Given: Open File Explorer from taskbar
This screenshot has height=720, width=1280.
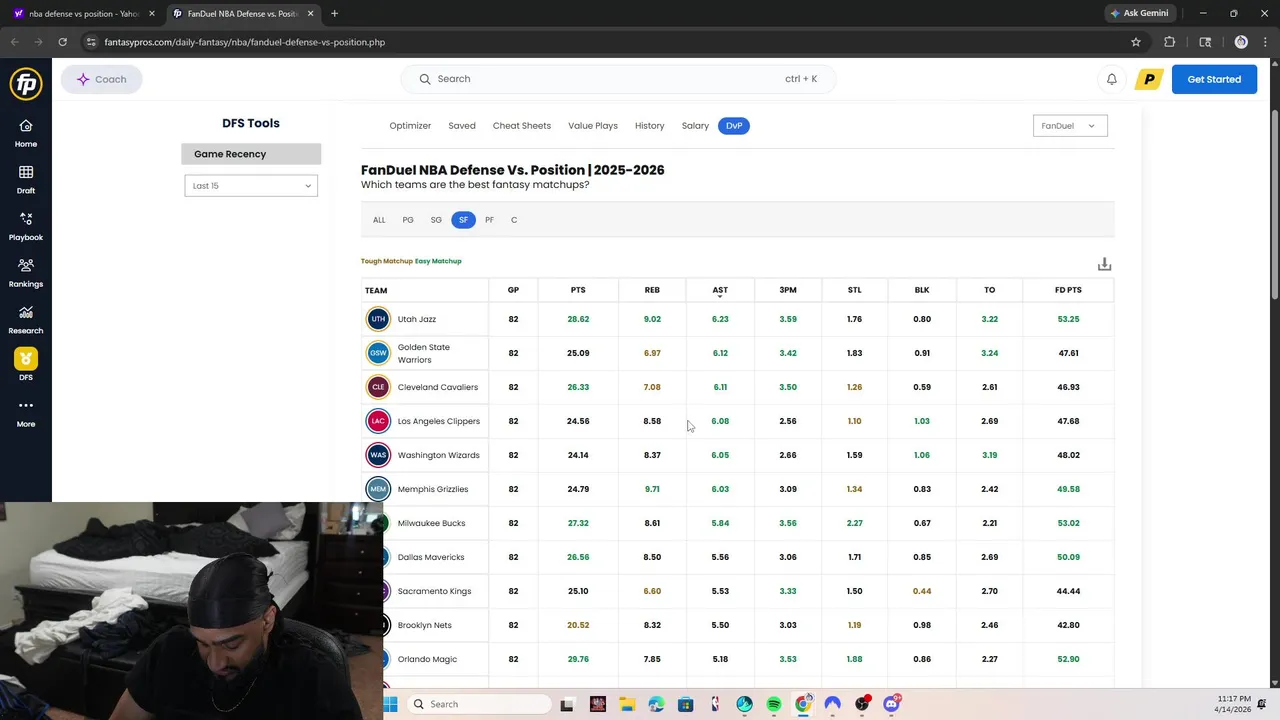Looking at the screenshot, I should (627, 704).
